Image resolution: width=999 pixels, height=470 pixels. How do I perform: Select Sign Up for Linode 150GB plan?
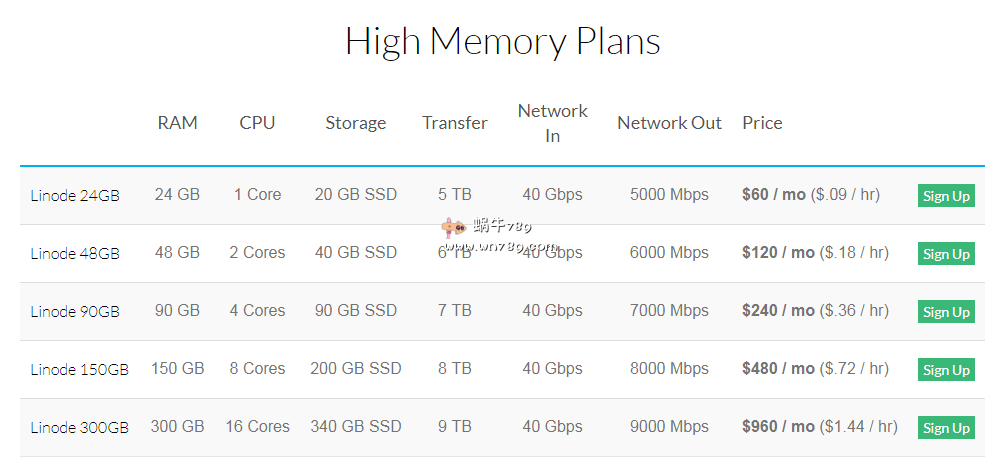pos(946,370)
